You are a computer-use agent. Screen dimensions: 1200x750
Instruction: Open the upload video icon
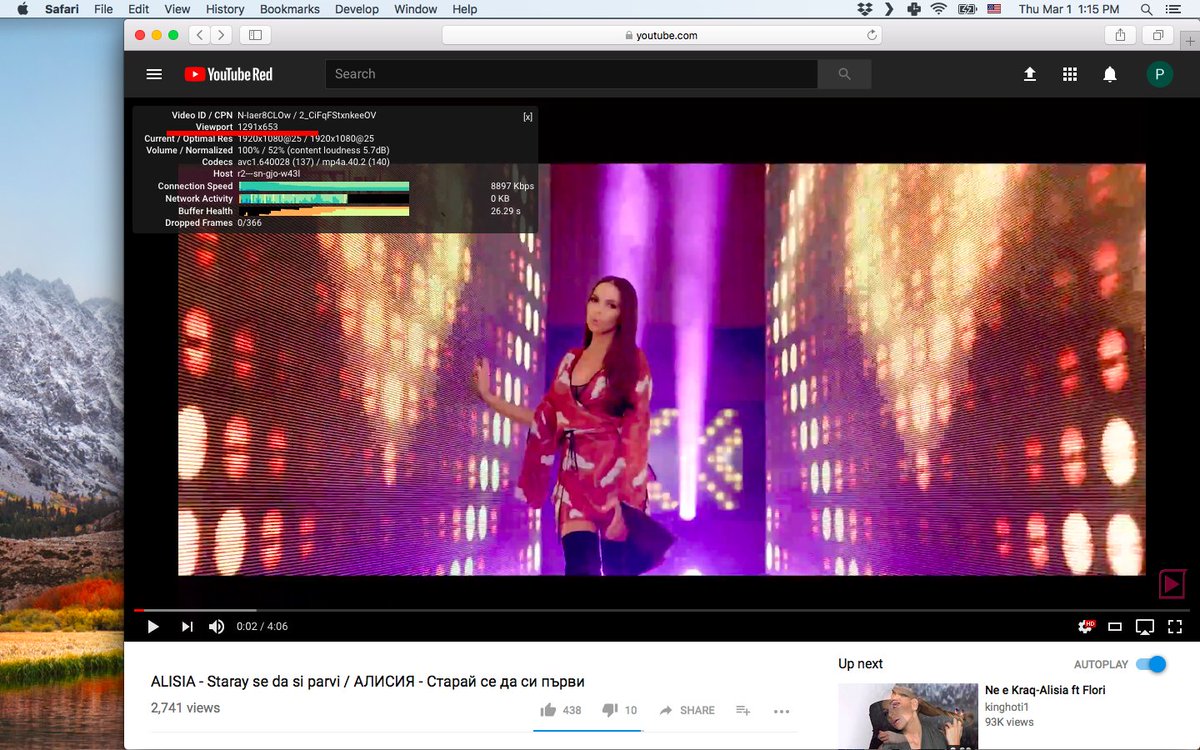1029,74
